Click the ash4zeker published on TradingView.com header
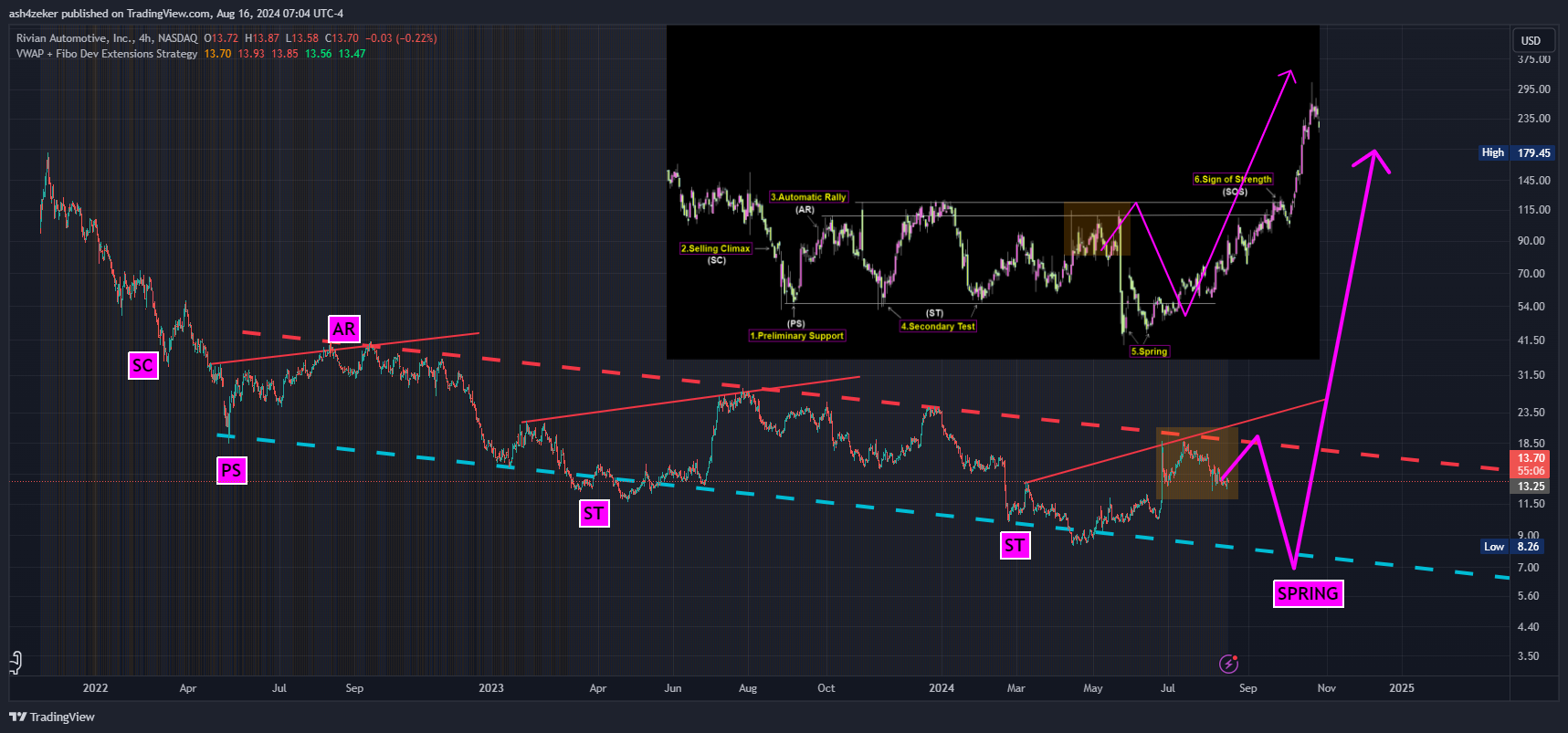Viewport: 1568px width, 733px height. [x=176, y=14]
